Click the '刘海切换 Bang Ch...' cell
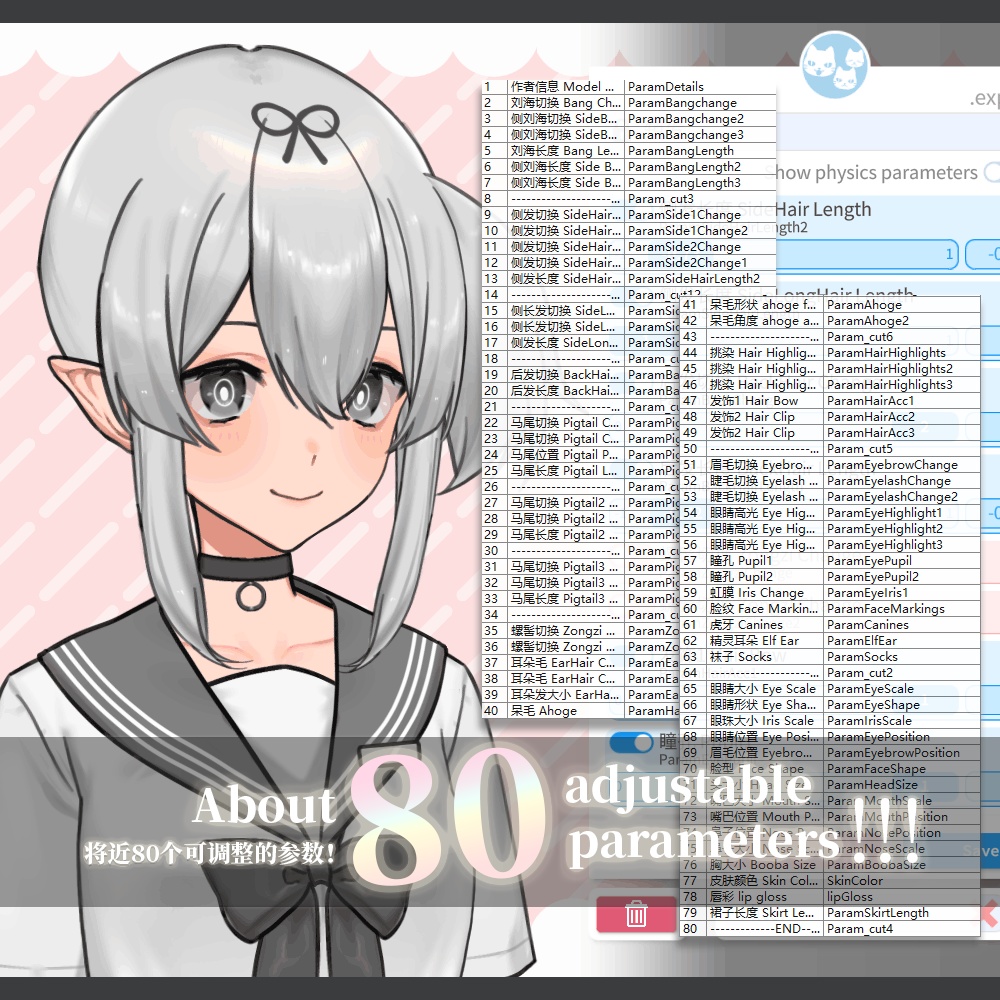This screenshot has height=1000, width=1000. tap(566, 103)
